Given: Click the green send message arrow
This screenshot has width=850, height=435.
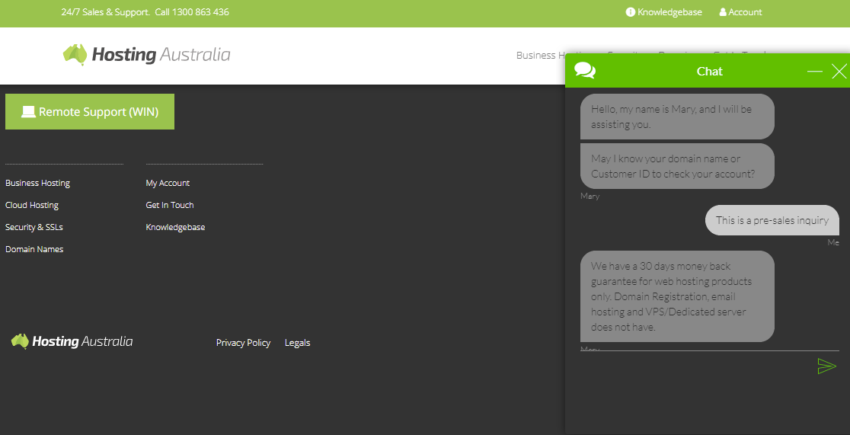Looking at the screenshot, I should point(827,366).
